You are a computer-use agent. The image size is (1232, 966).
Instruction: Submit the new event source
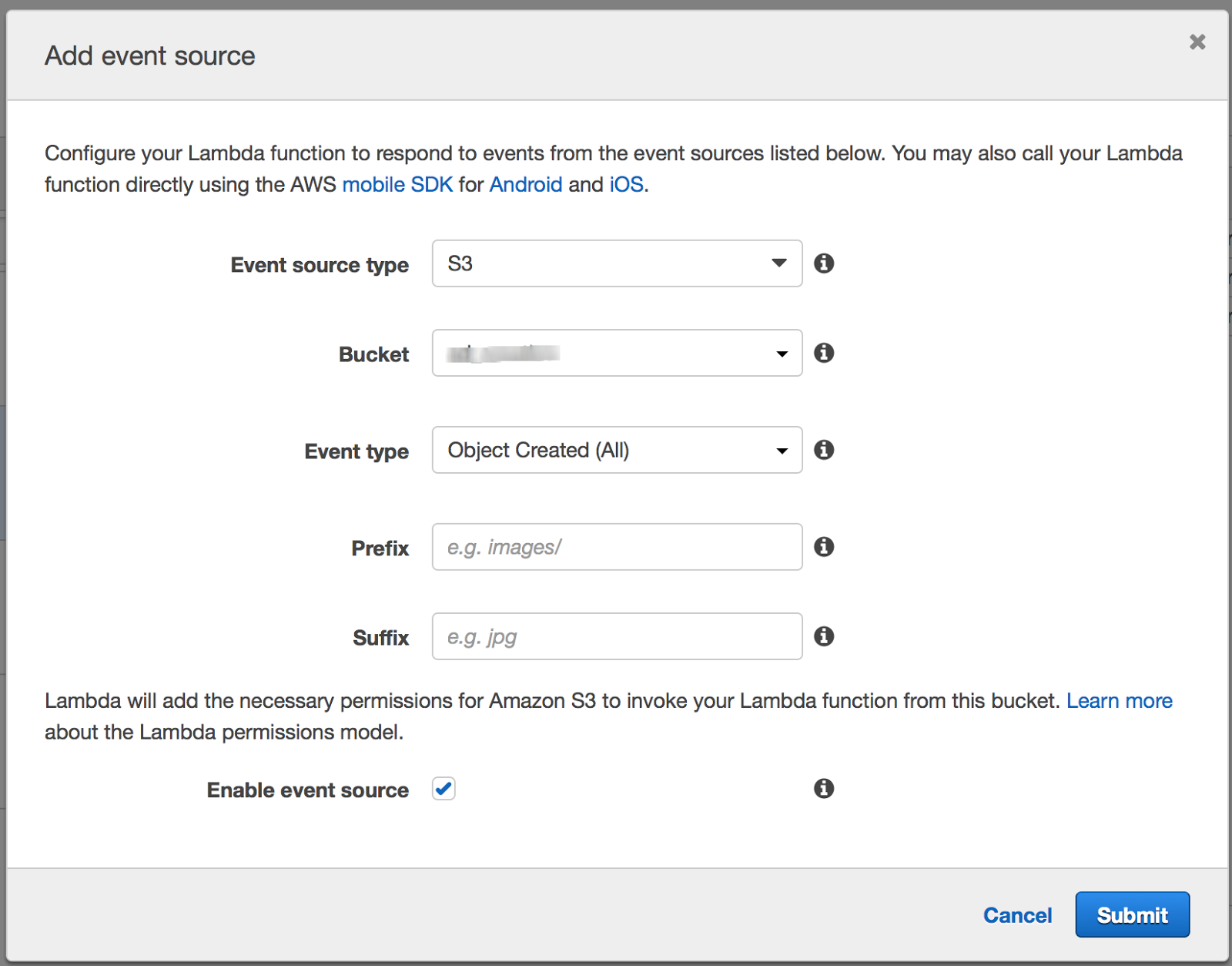click(1132, 914)
